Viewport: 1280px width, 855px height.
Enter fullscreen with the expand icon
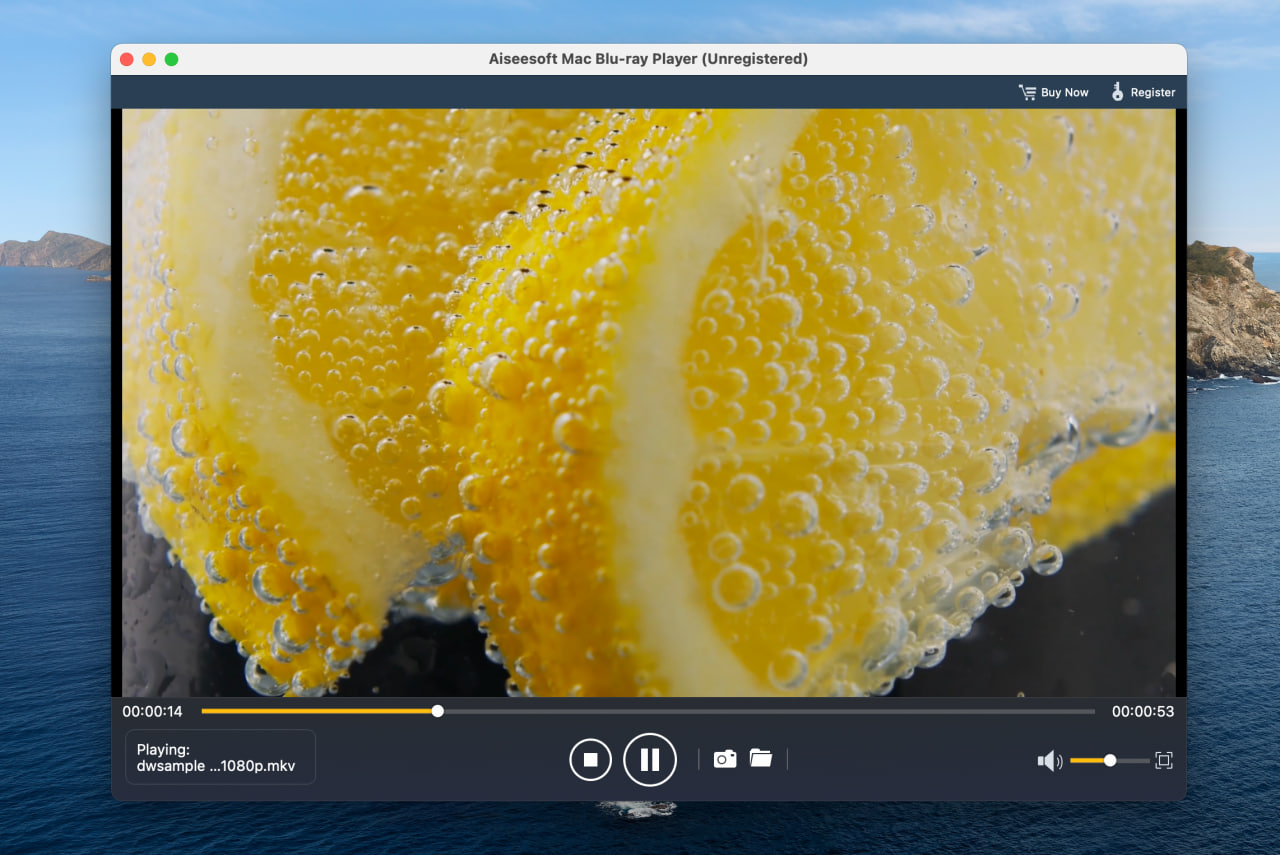point(1163,761)
